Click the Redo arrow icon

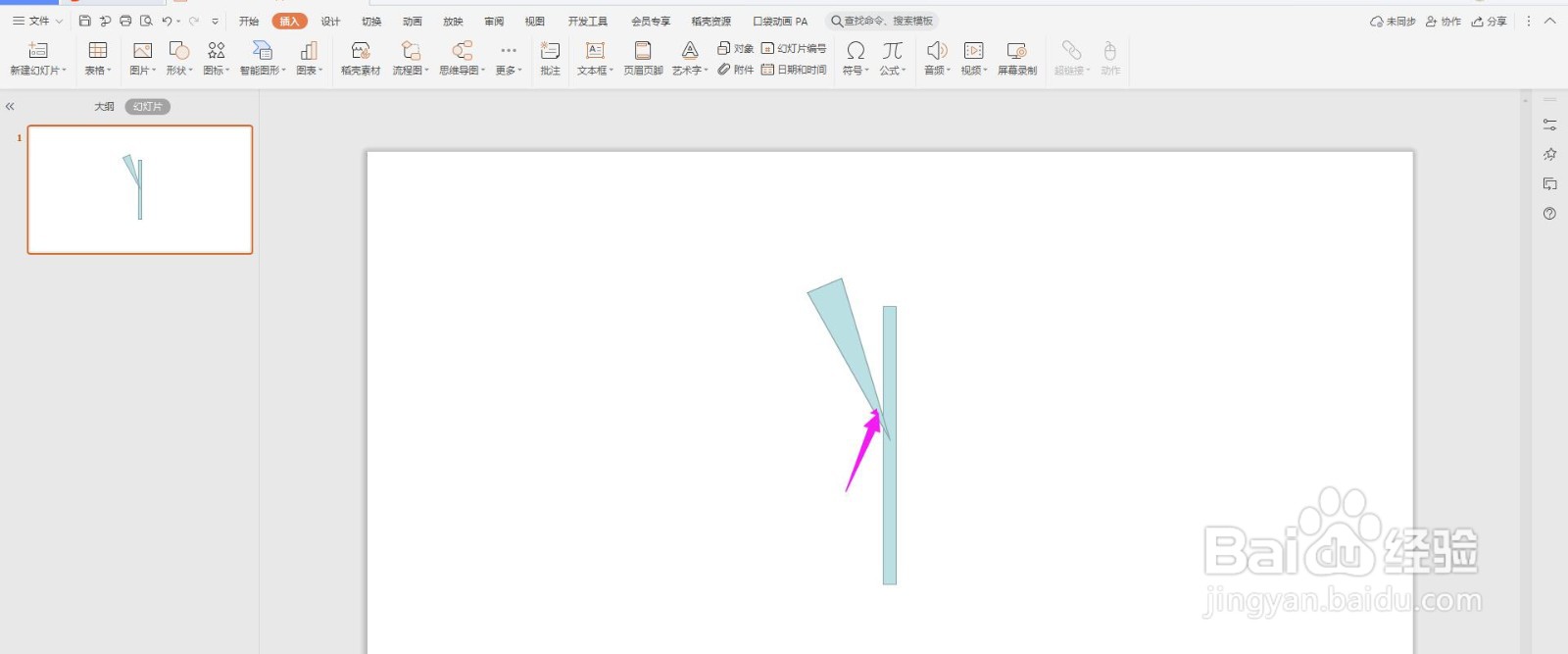tap(194, 21)
